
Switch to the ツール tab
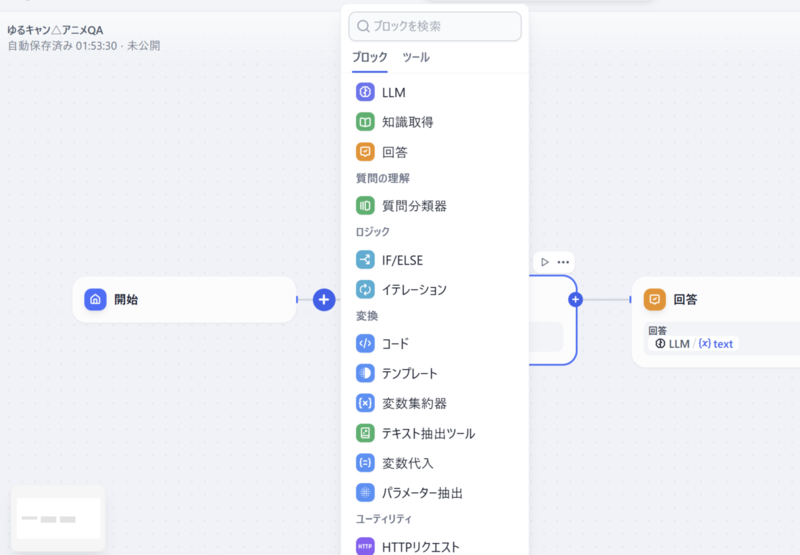pyautogui.click(x=416, y=57)
